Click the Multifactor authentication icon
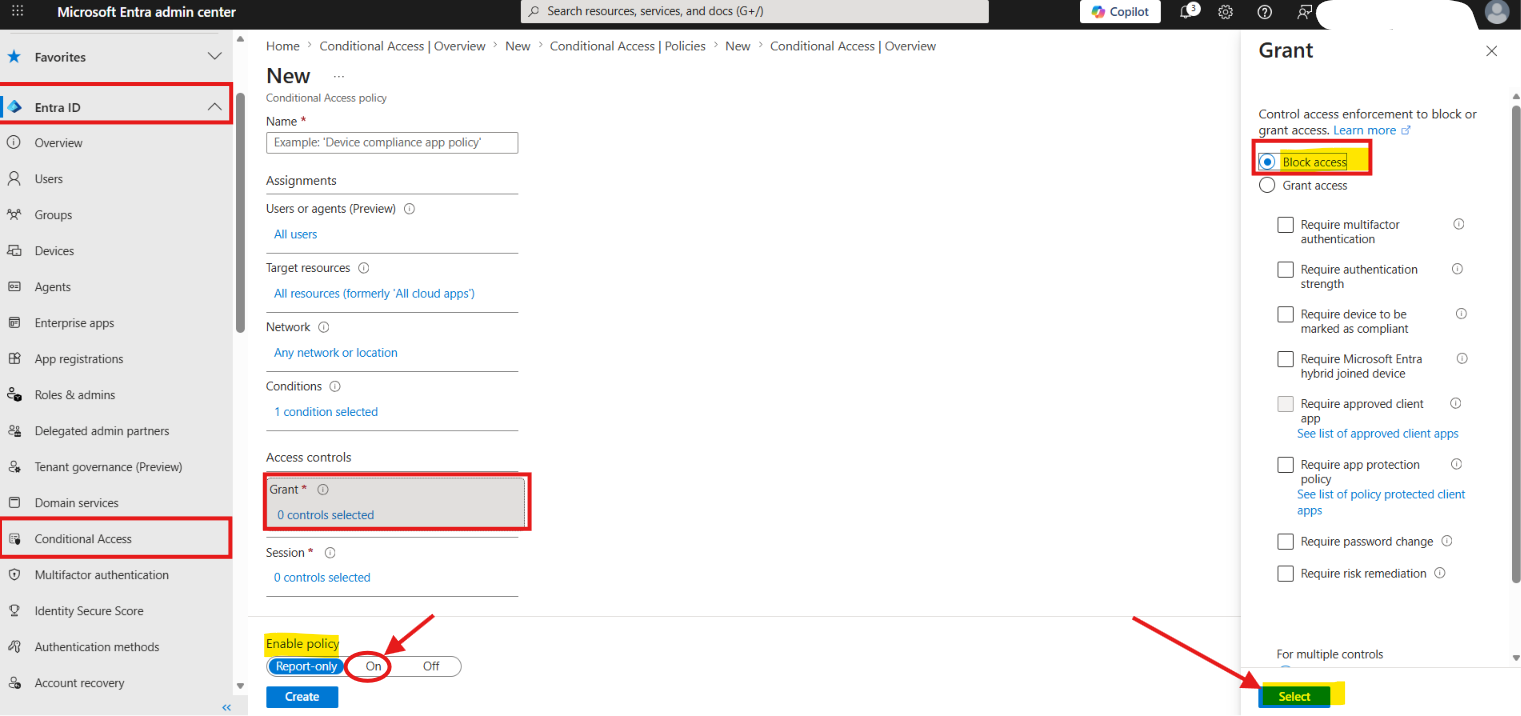The width and height of the screenshot is (1521, 716). (x=14, y=575)
